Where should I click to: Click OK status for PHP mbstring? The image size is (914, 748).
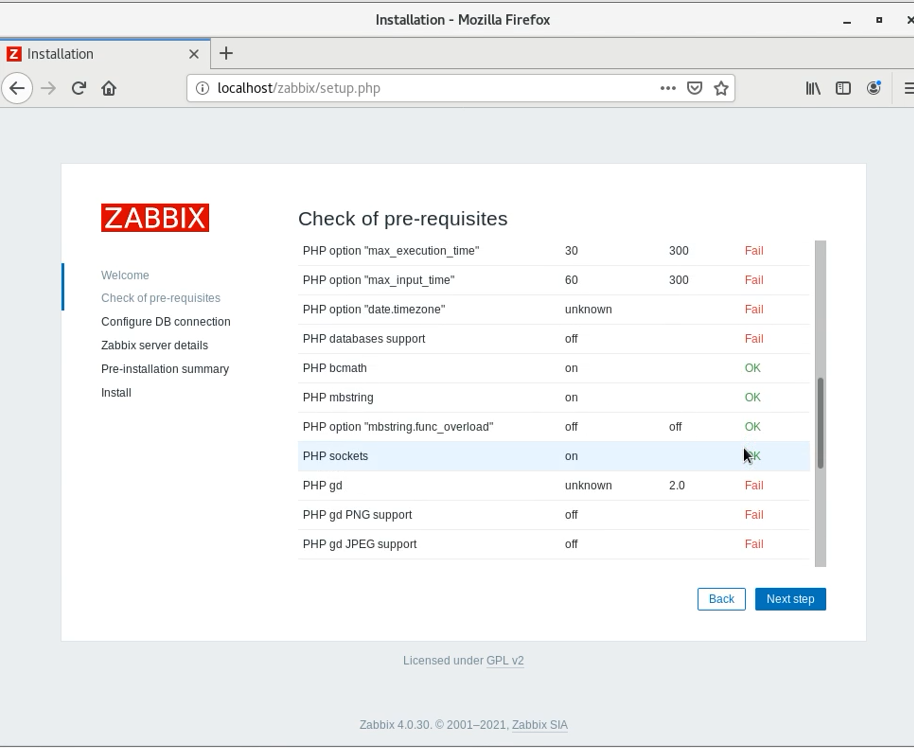(753, 398)
